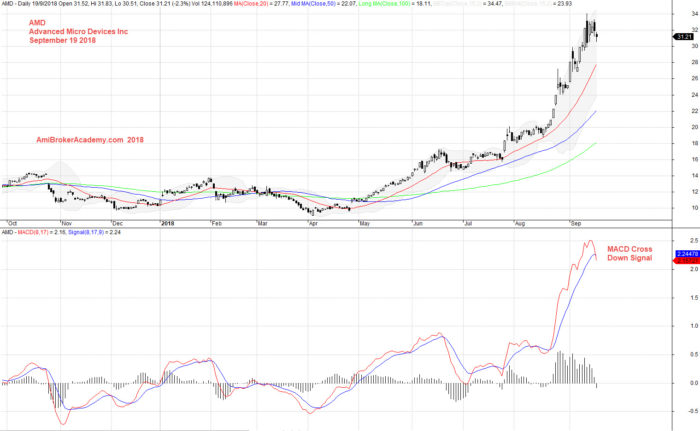The height and width of the screenshot is (431, 700).
Task: Click the 'Apr' month label
Action: [313, 223]
